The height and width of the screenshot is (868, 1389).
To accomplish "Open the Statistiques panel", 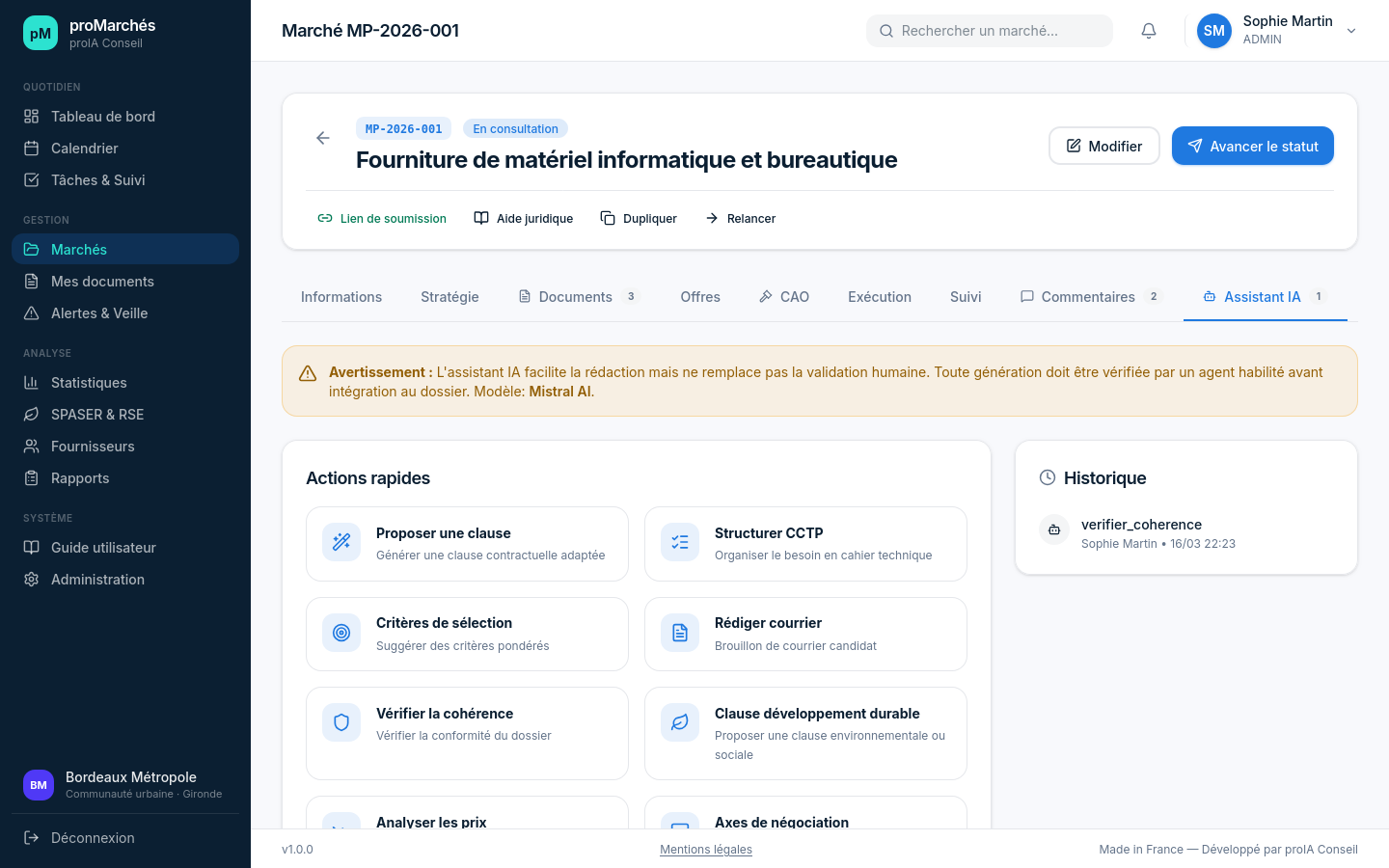I will (x=89, y=382).
